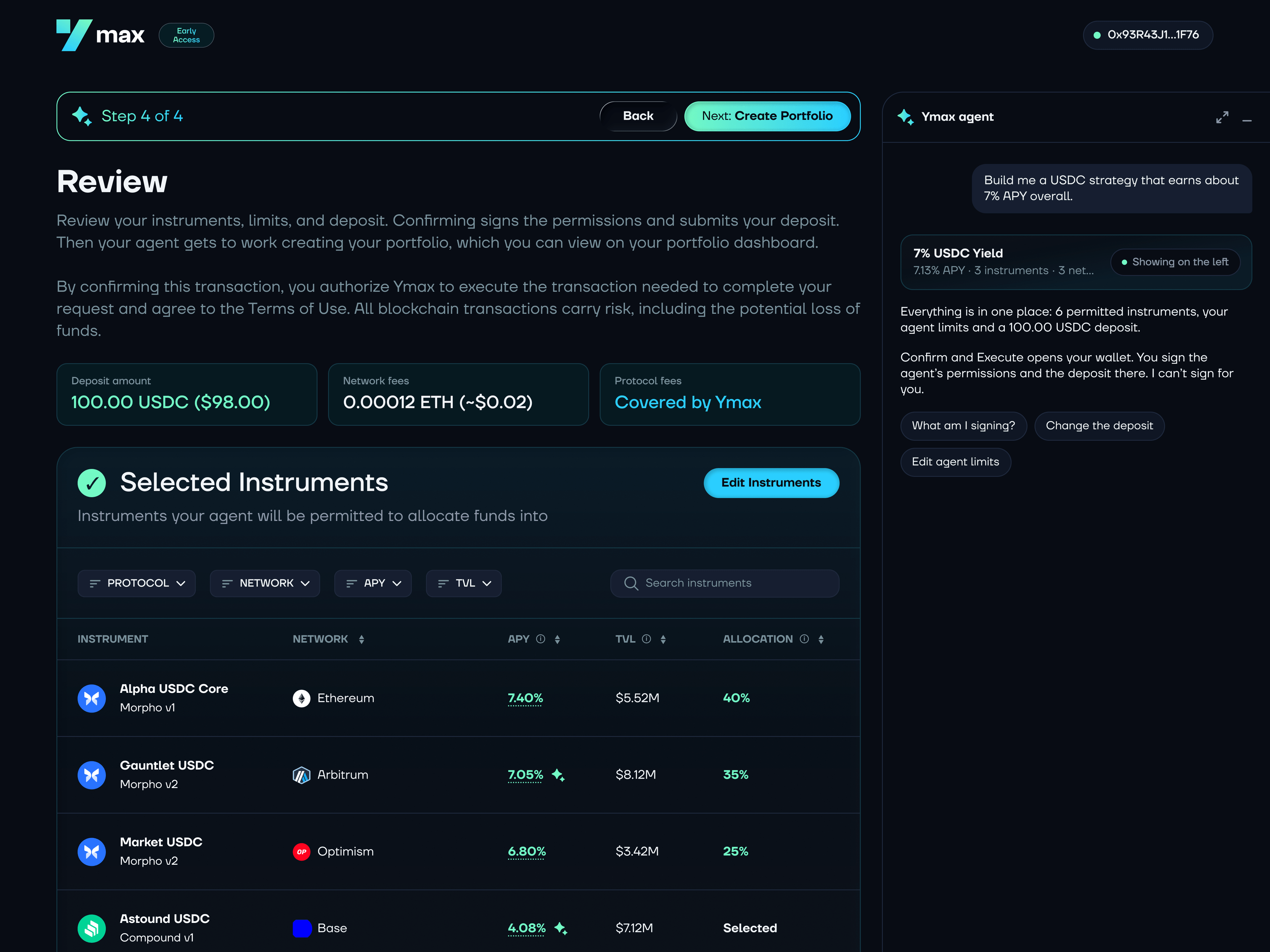Focus the Search instruments field

point(725,583)
